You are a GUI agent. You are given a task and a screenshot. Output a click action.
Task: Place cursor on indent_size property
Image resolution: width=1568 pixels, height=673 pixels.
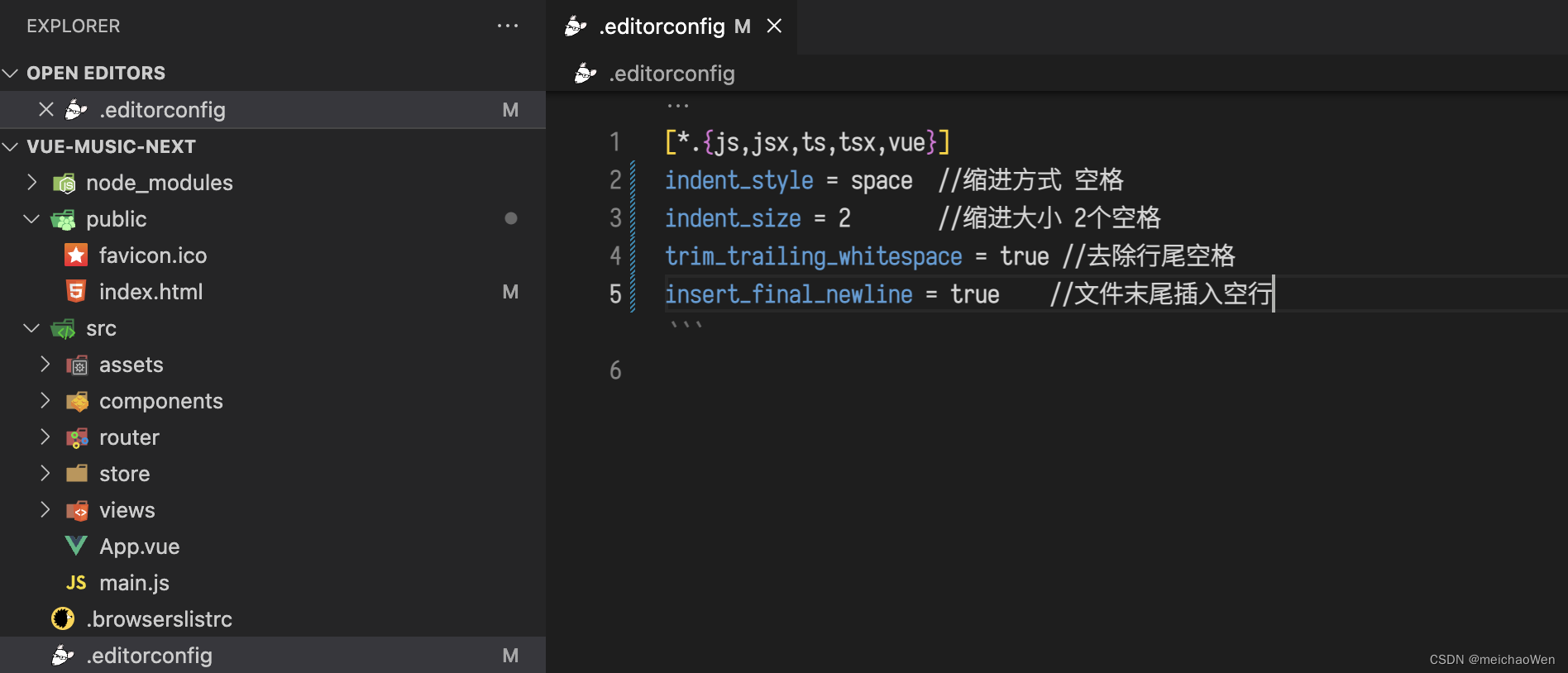[733, 218]
